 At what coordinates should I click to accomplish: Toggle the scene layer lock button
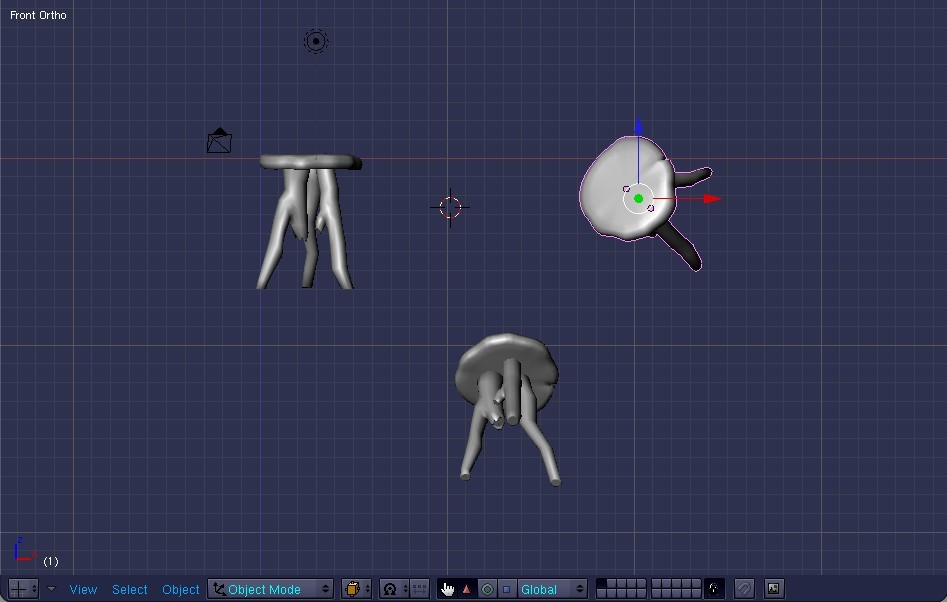pos(716,589)
